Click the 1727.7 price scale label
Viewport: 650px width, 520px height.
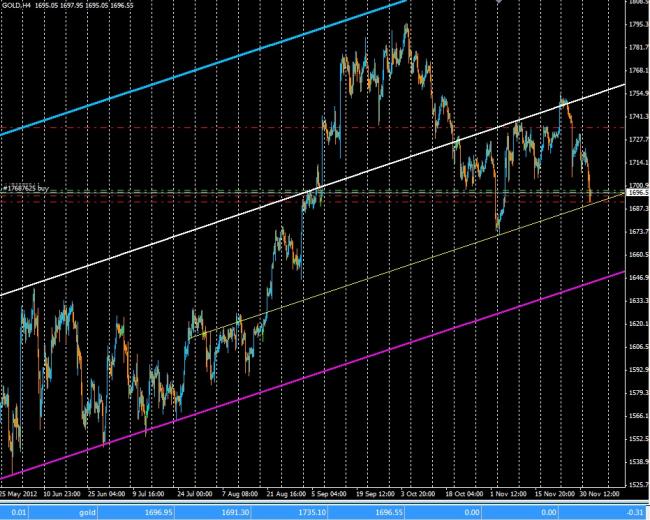[x=638, y=140]
